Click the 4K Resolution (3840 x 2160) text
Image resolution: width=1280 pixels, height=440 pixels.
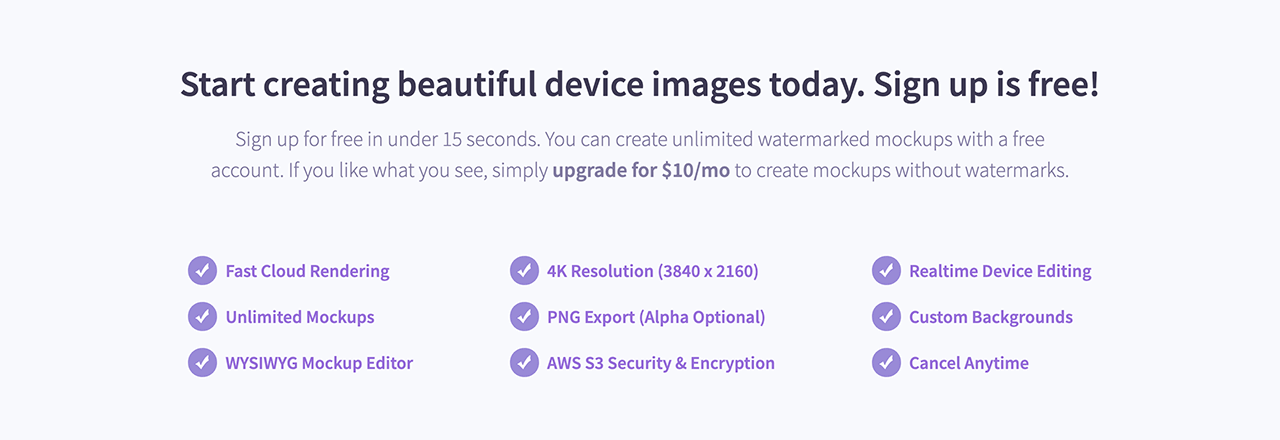652,271
